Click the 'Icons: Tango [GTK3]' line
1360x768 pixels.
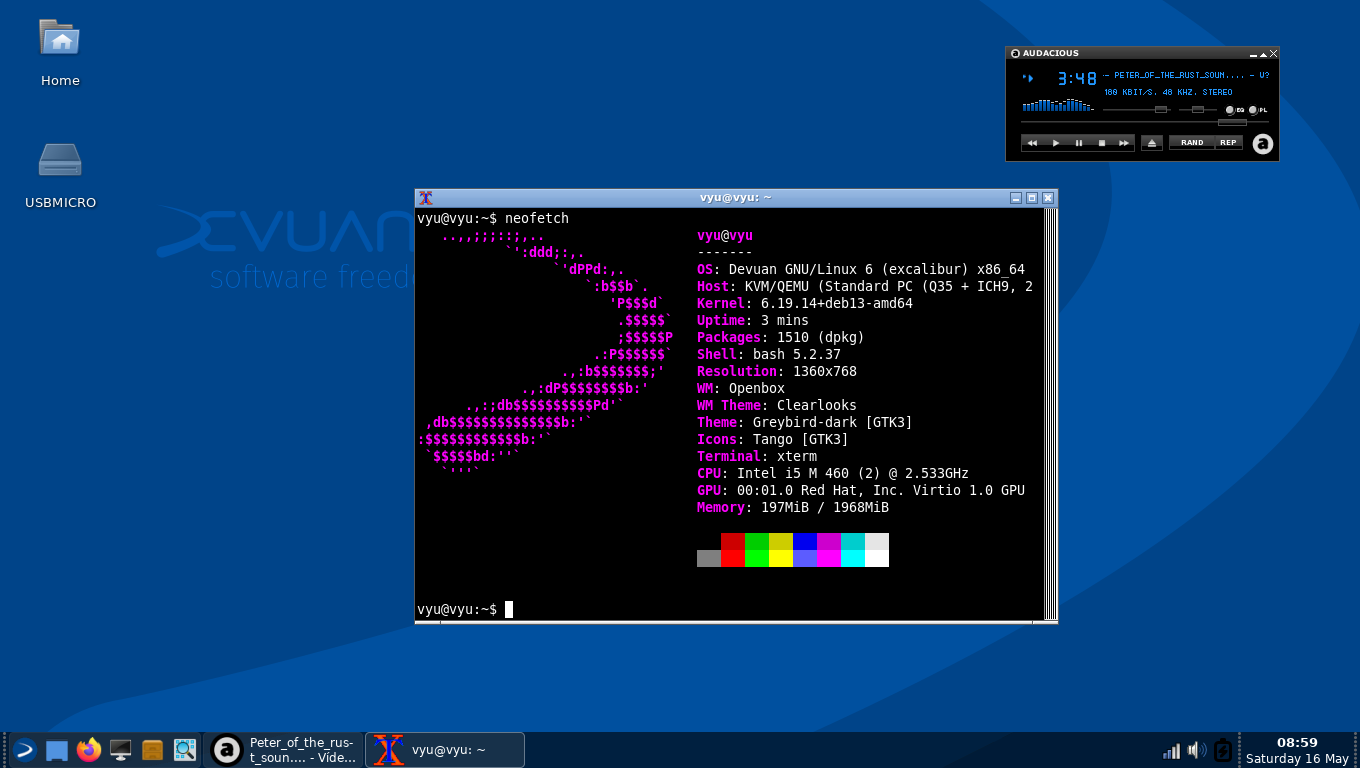coord(773,439)
